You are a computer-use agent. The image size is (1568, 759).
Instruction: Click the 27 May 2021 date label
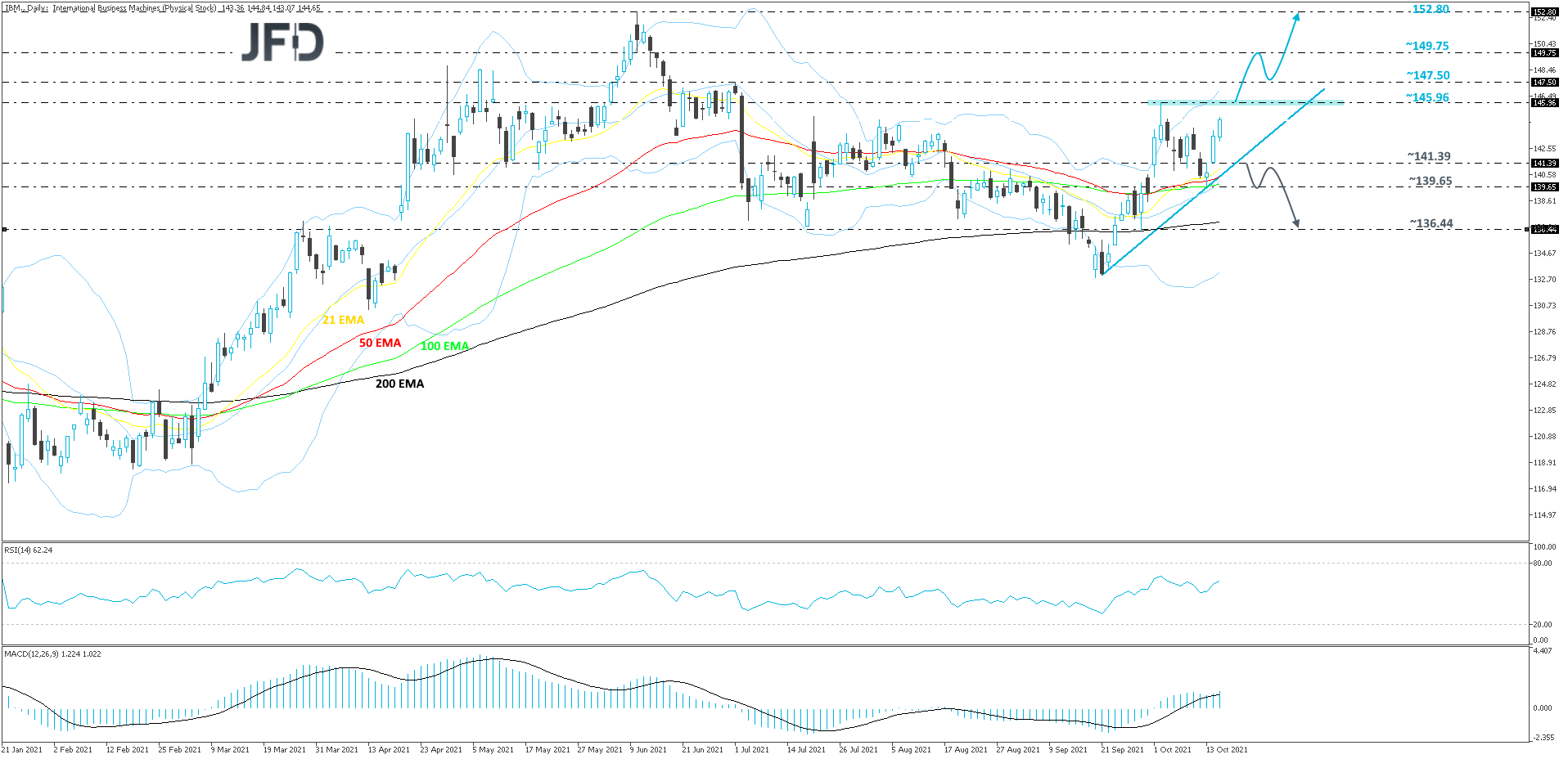[598, 750]
